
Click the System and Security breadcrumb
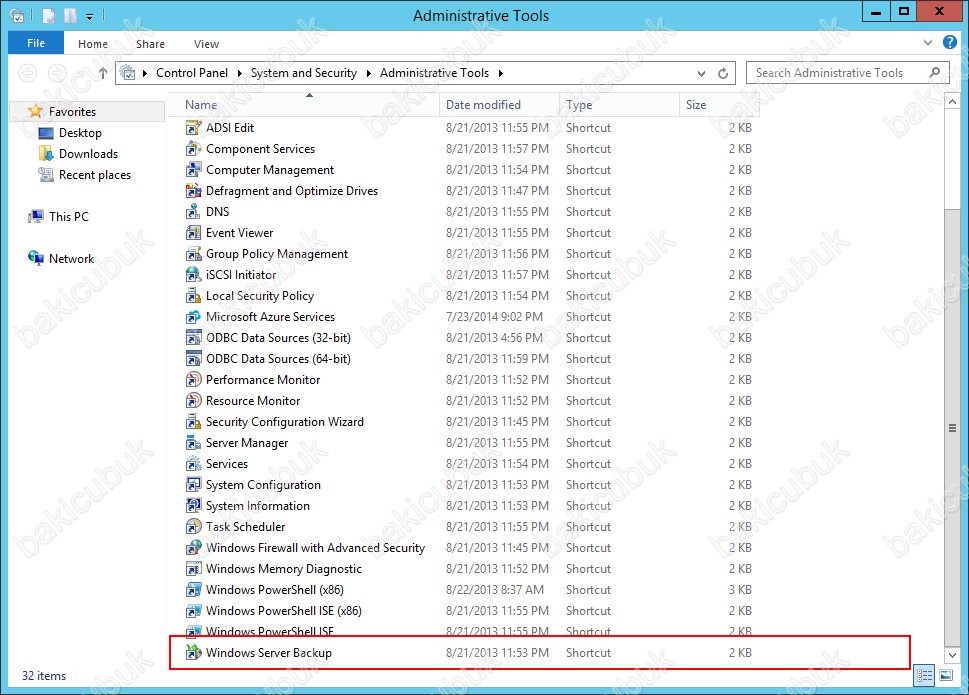click(303, 73)
